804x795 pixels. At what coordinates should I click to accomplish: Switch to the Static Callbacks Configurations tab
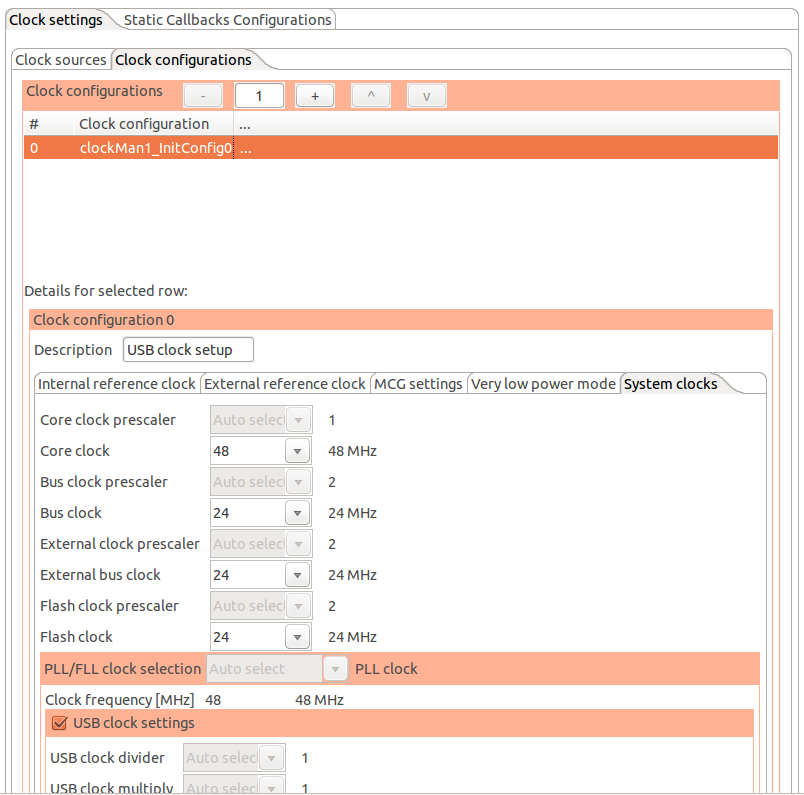227,19
